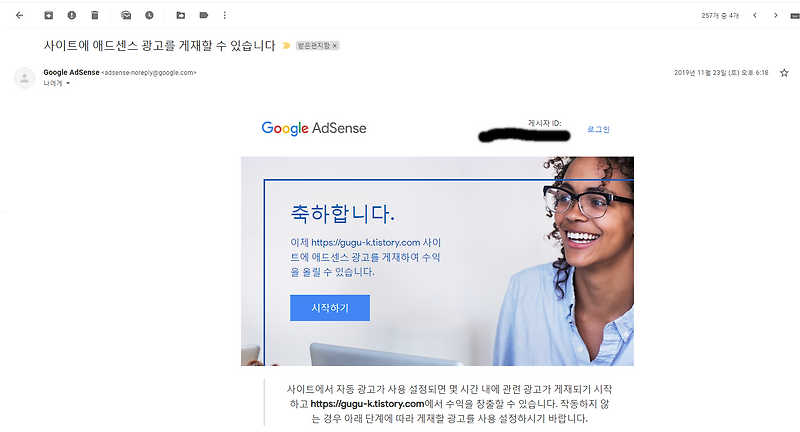
Task: Toggle the yellow importance marker beside the subject
Action: (x=286, y=45)
